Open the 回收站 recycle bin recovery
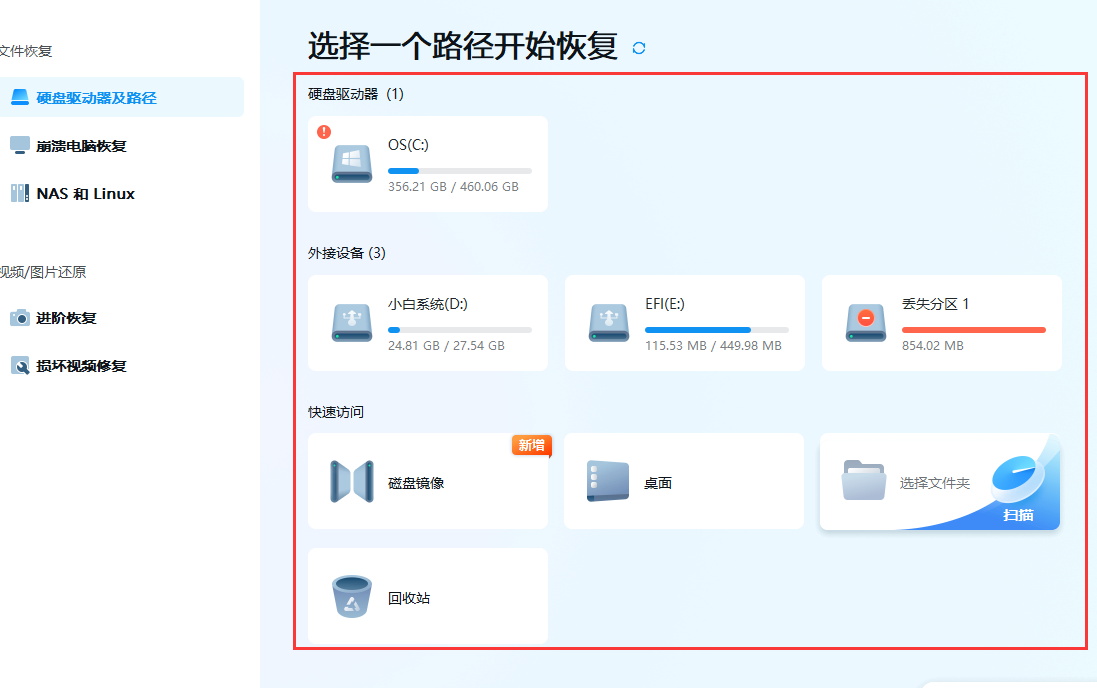This screenshot has height=688, width=1097. coord(349,595)
